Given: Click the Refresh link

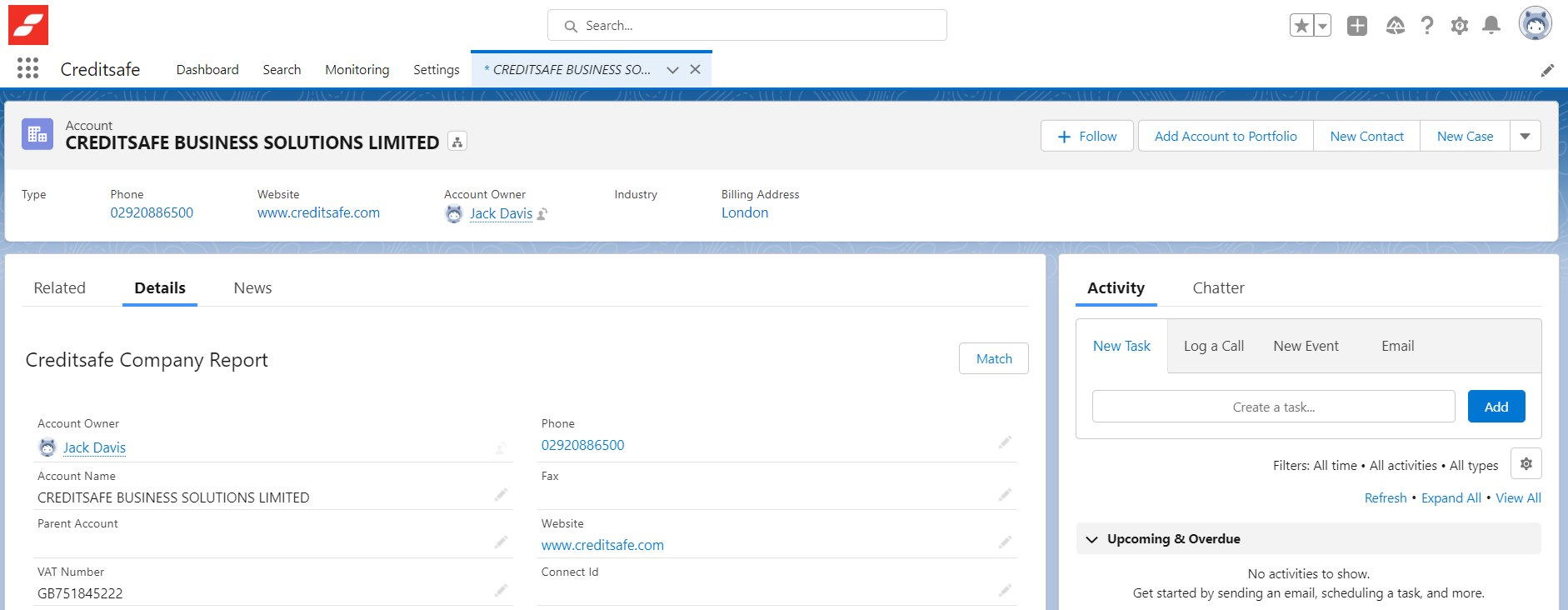Looking at the screenshot, I should click(x=1386, y=497).
